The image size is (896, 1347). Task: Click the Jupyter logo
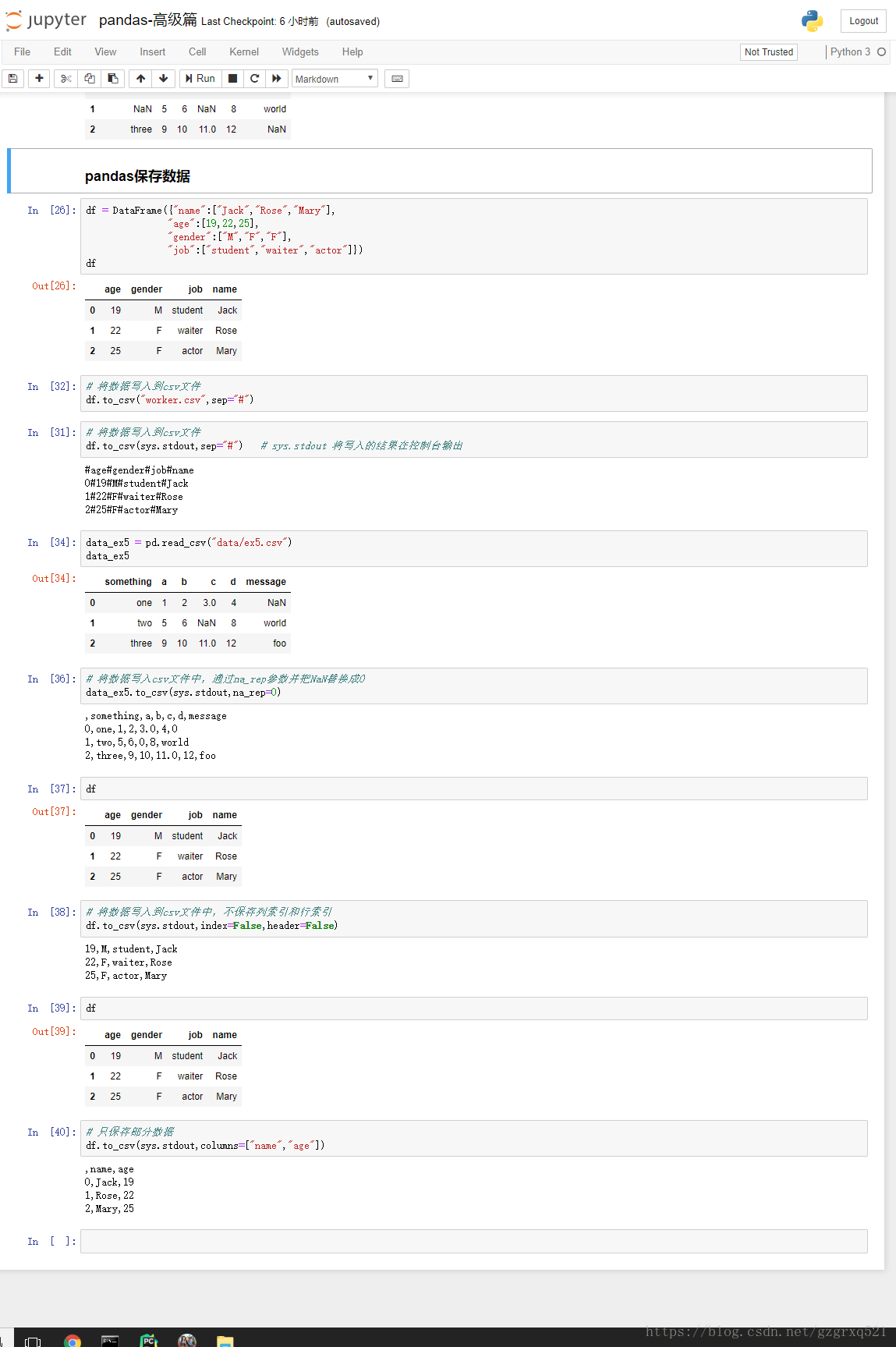(x=47, y=20)
